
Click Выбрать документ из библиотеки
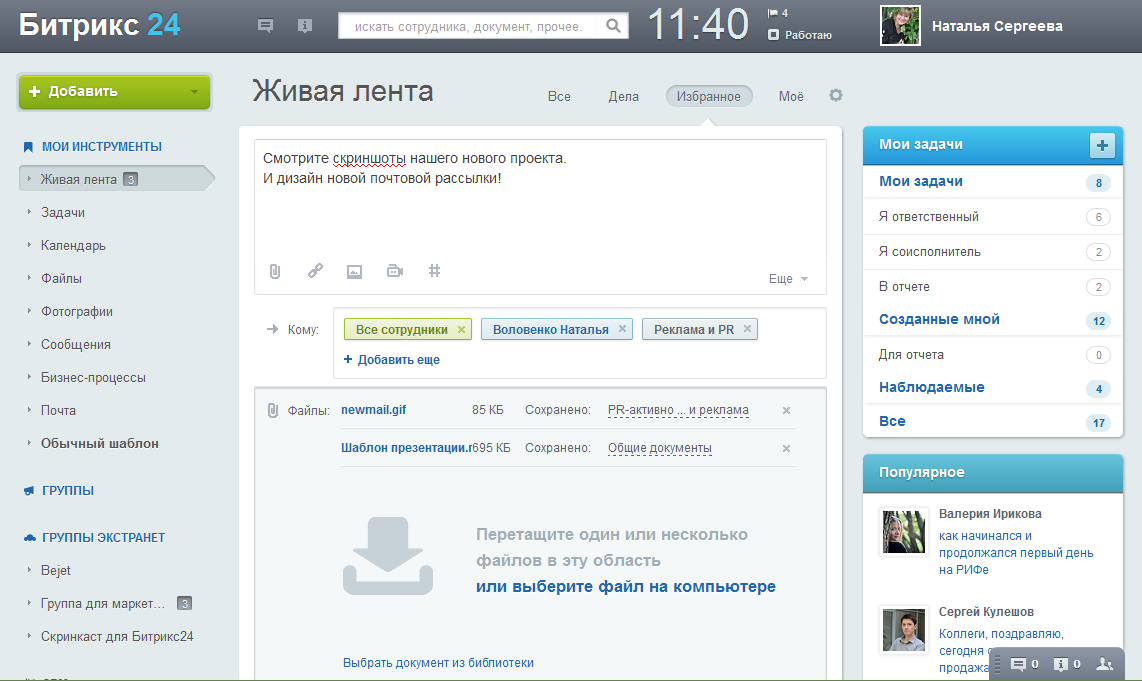click(438, 663)
